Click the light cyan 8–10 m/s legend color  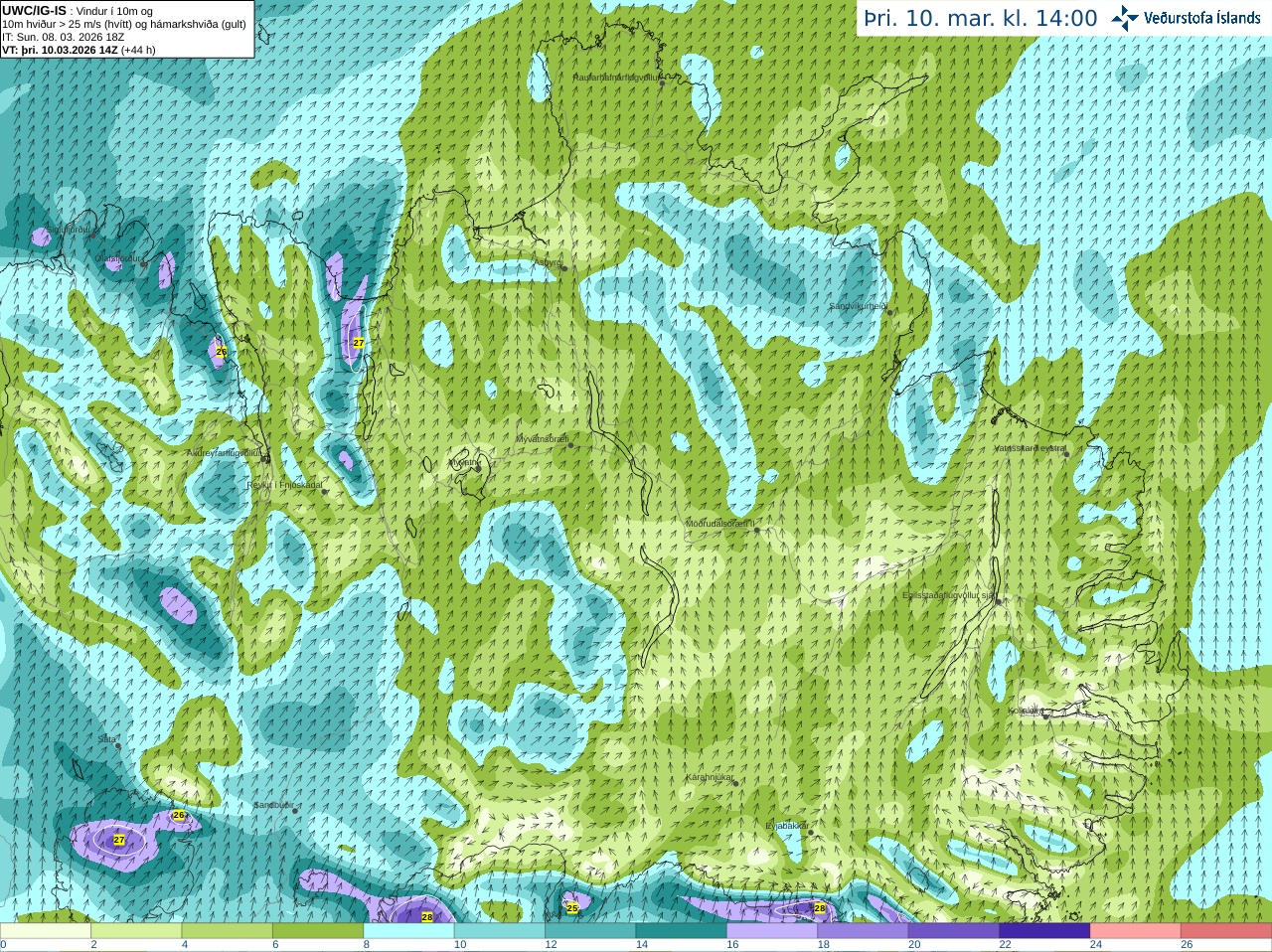(x=408, y=931)
